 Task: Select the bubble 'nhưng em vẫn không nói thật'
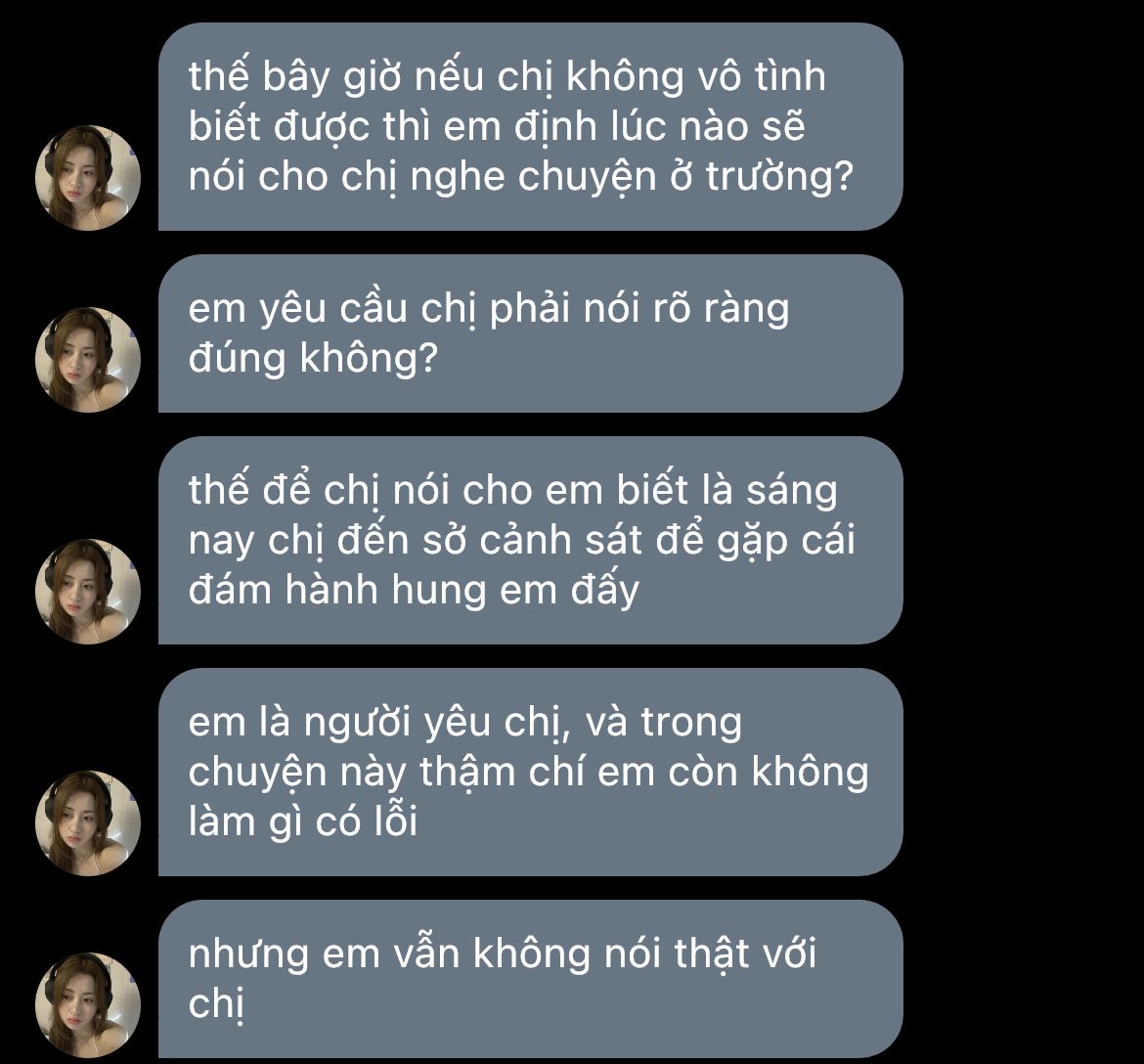pyautogui.click(x=530, y=979)
